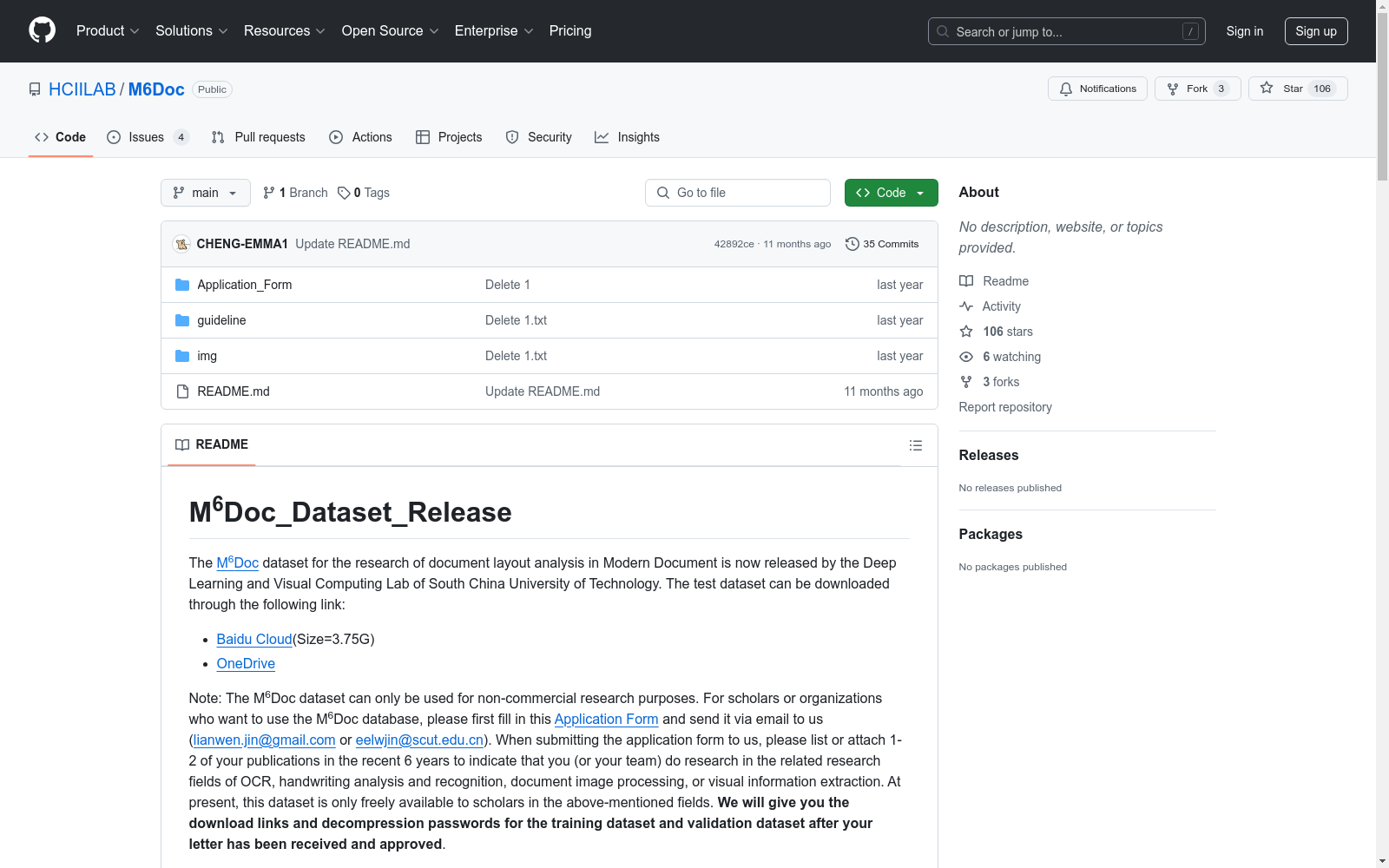Image resolution: width=1389 pixels, height=868 pixels.
Task: Click the img folder icon
Action: click(x=182, y=356)
